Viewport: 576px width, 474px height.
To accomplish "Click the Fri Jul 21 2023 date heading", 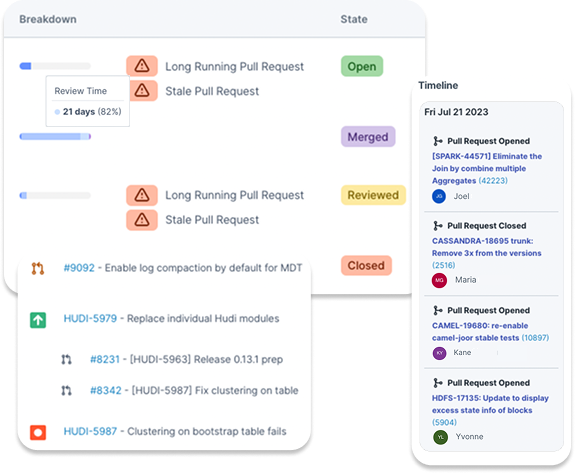I will tap(456, 112).
